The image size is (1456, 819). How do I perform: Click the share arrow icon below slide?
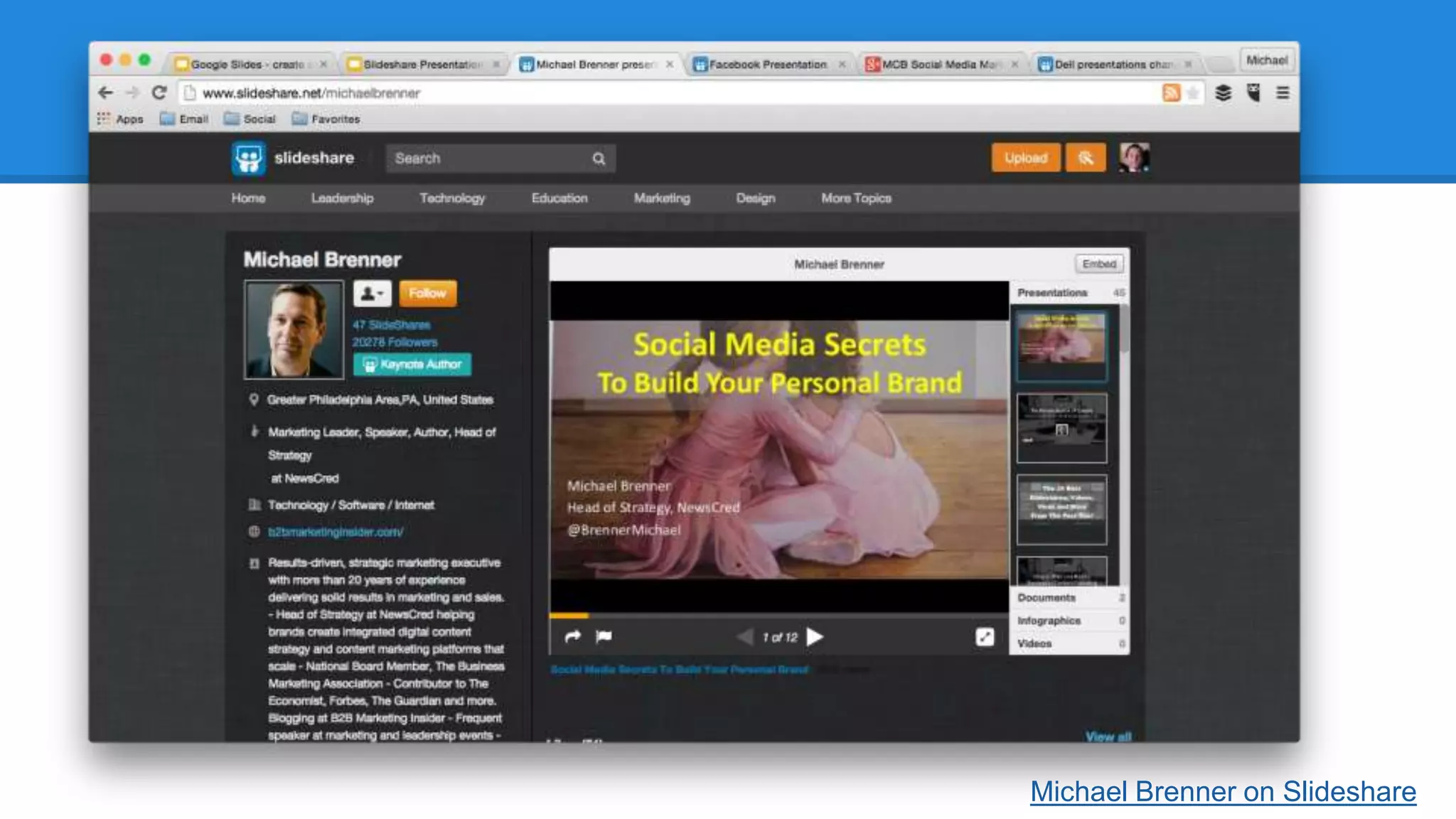pyautogui.click(x=573, y=636)
